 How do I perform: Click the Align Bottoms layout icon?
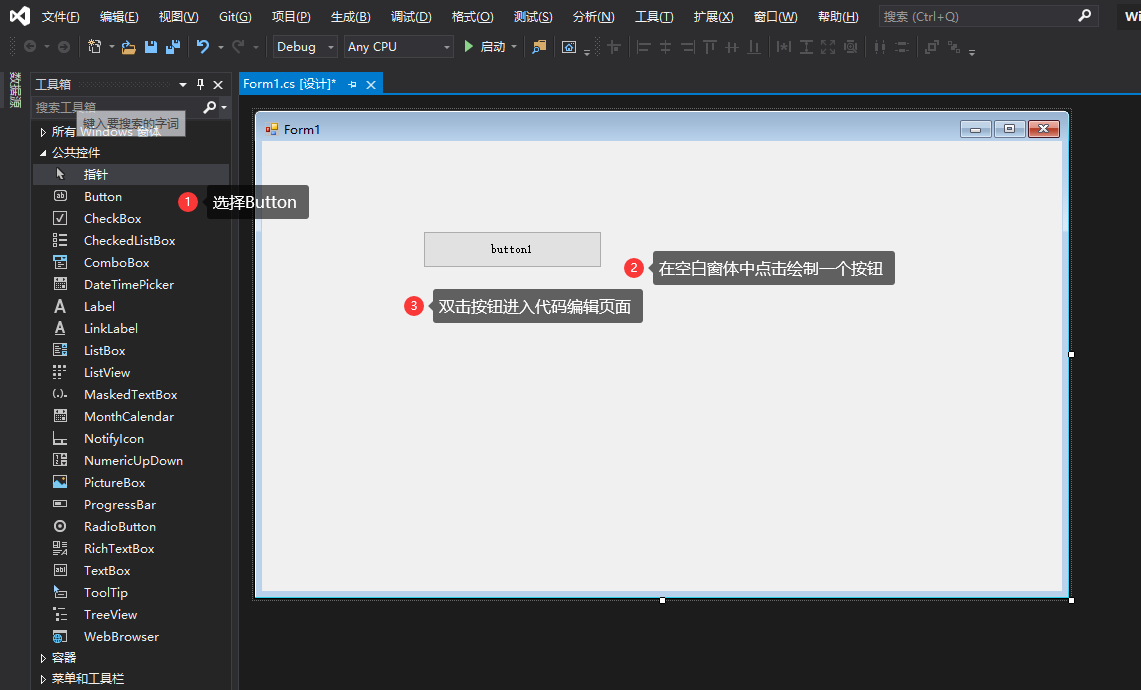[x=754, y=47]
